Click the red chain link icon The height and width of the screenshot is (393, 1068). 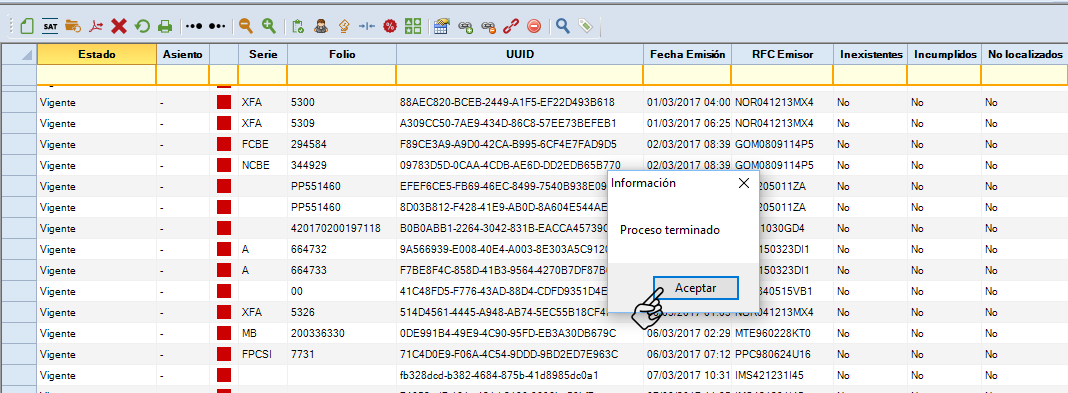[x=511, y=27]
